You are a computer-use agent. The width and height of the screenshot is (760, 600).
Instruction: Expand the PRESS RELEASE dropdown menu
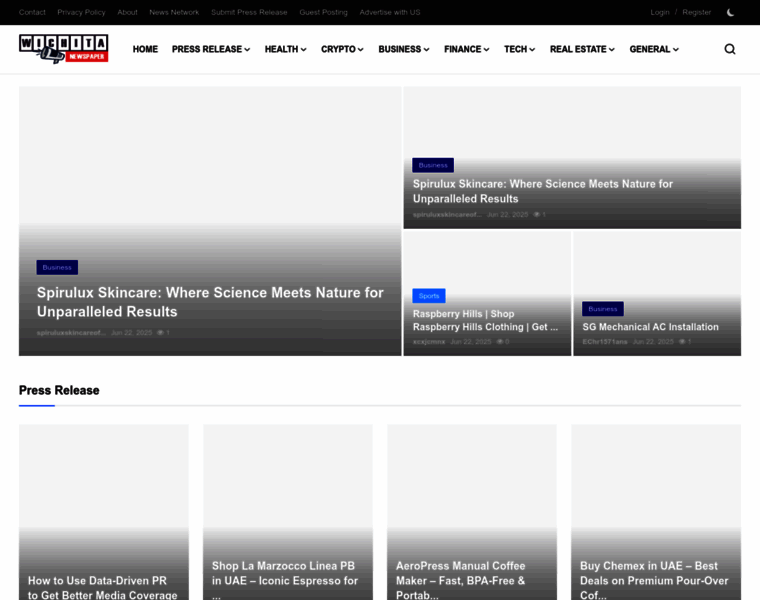[x=211, y=49]
